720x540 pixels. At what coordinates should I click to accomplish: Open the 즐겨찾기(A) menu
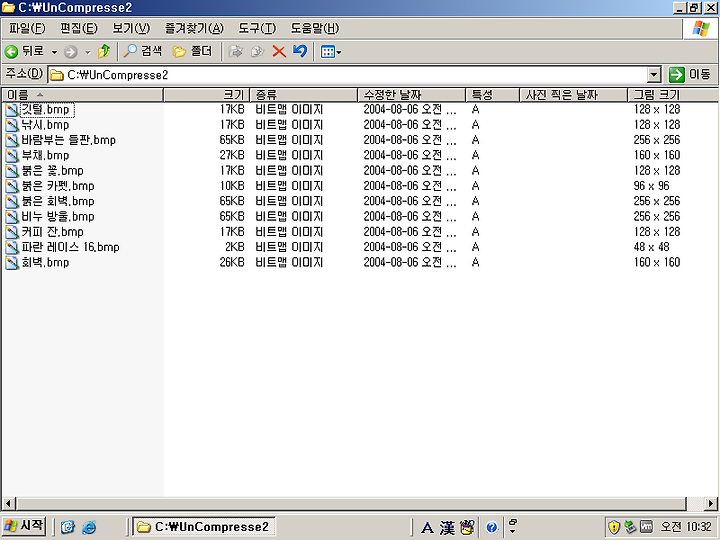coord(194,28)
